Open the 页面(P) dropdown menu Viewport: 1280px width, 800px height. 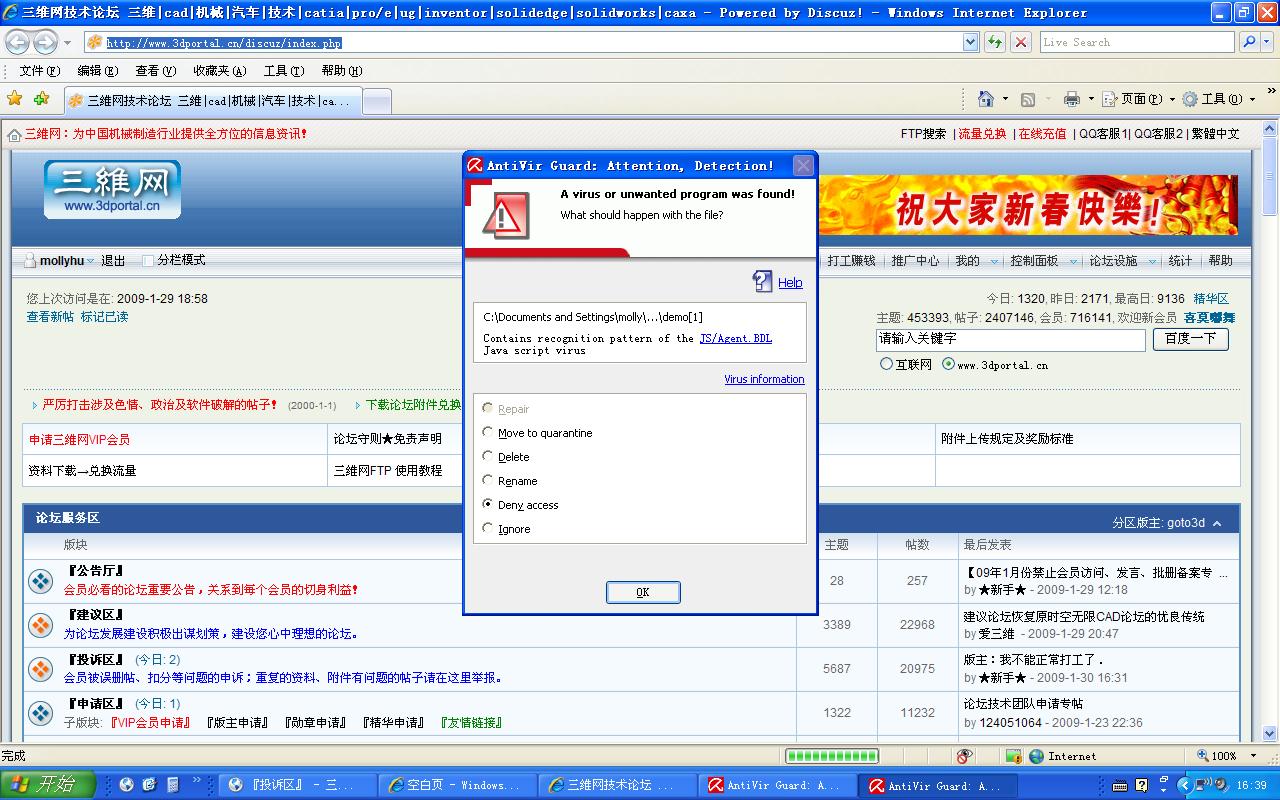click(1139, 99)
